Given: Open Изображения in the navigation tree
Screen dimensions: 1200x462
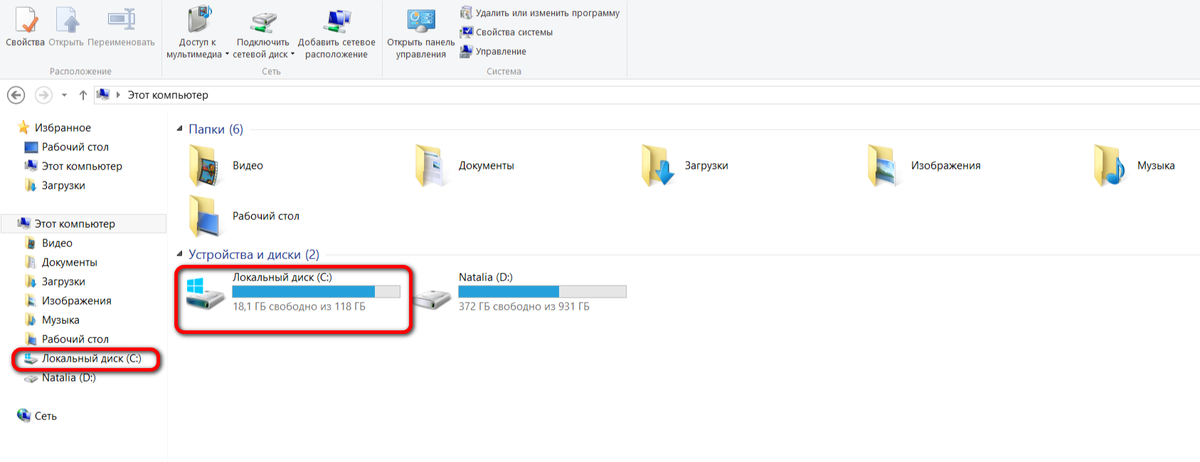Looking at the screenshot, I should pyautogui.click(x=68, y=300).
